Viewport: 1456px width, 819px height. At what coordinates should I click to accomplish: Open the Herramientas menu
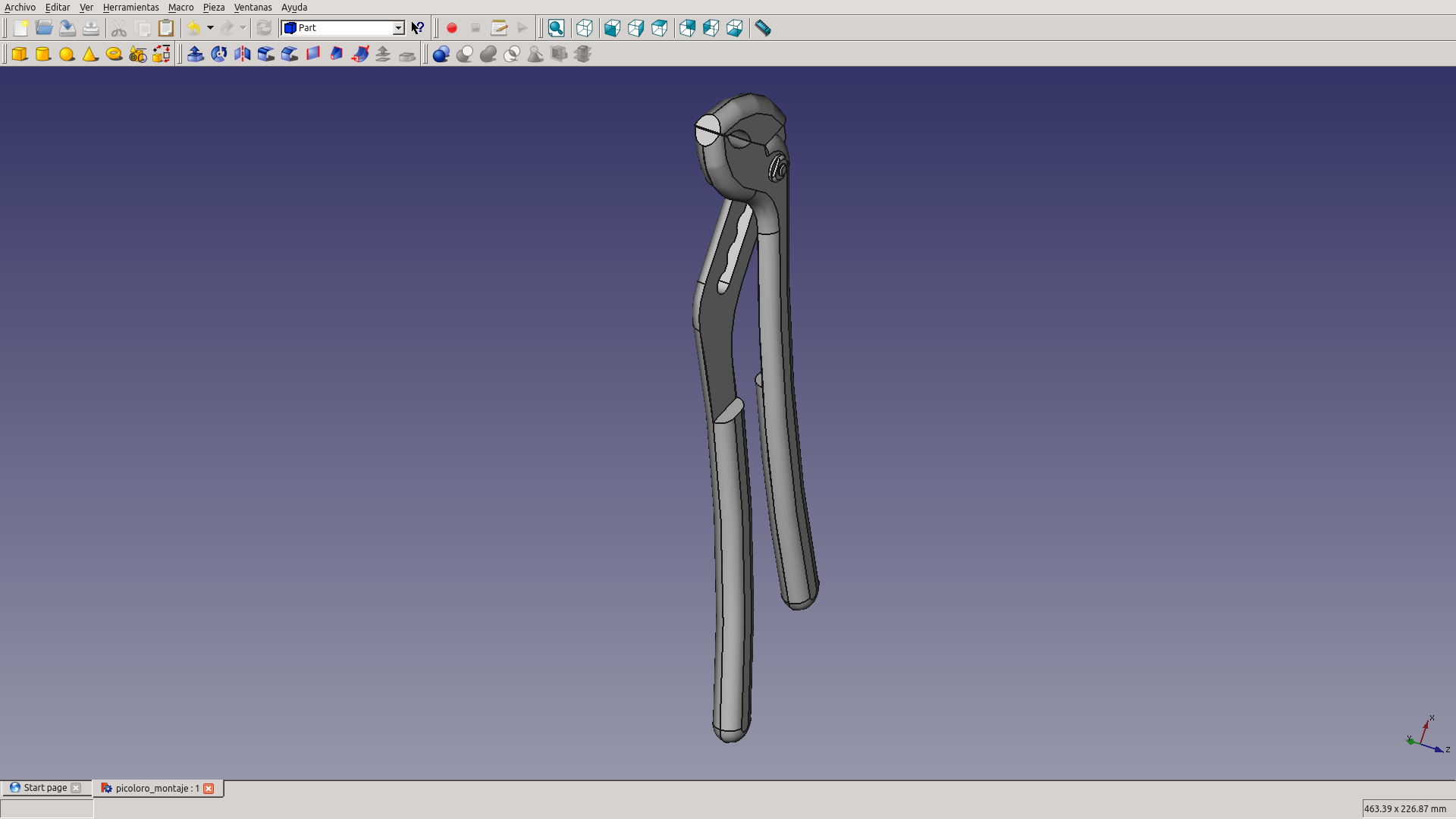(x=131, y=8)
